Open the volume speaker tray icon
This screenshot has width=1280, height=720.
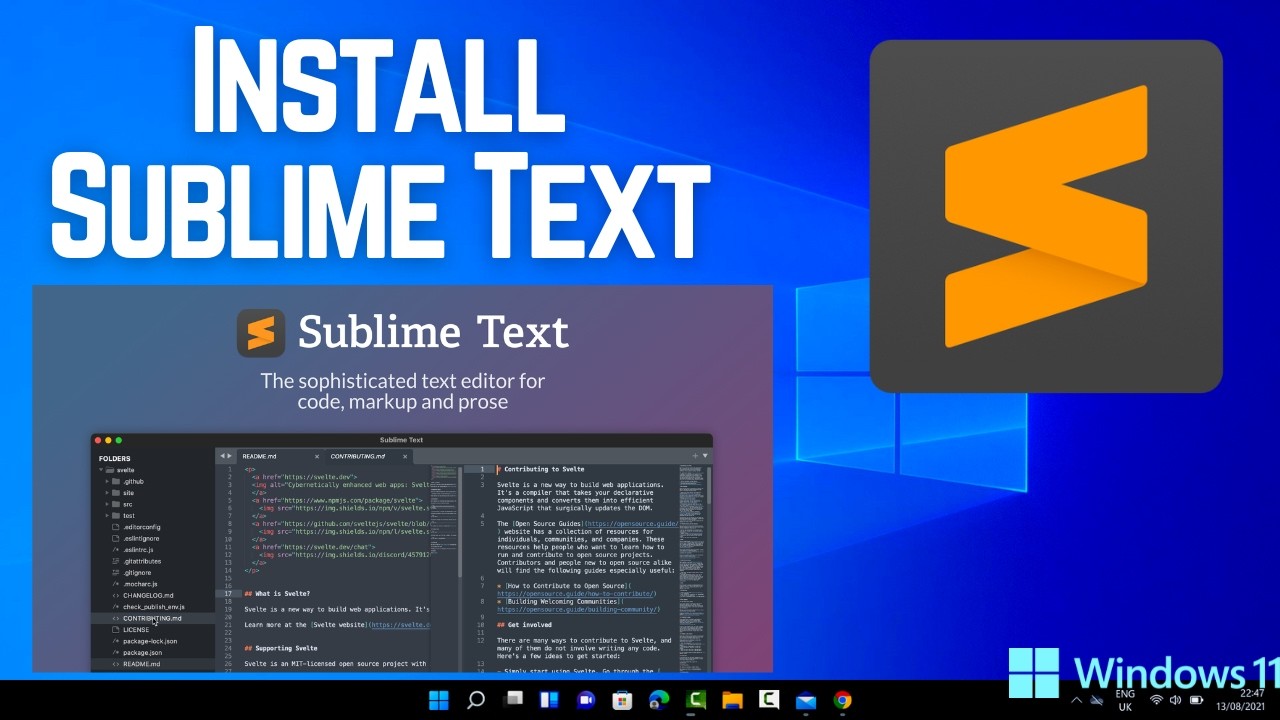pyautogui.click(x=1176, y=700)
